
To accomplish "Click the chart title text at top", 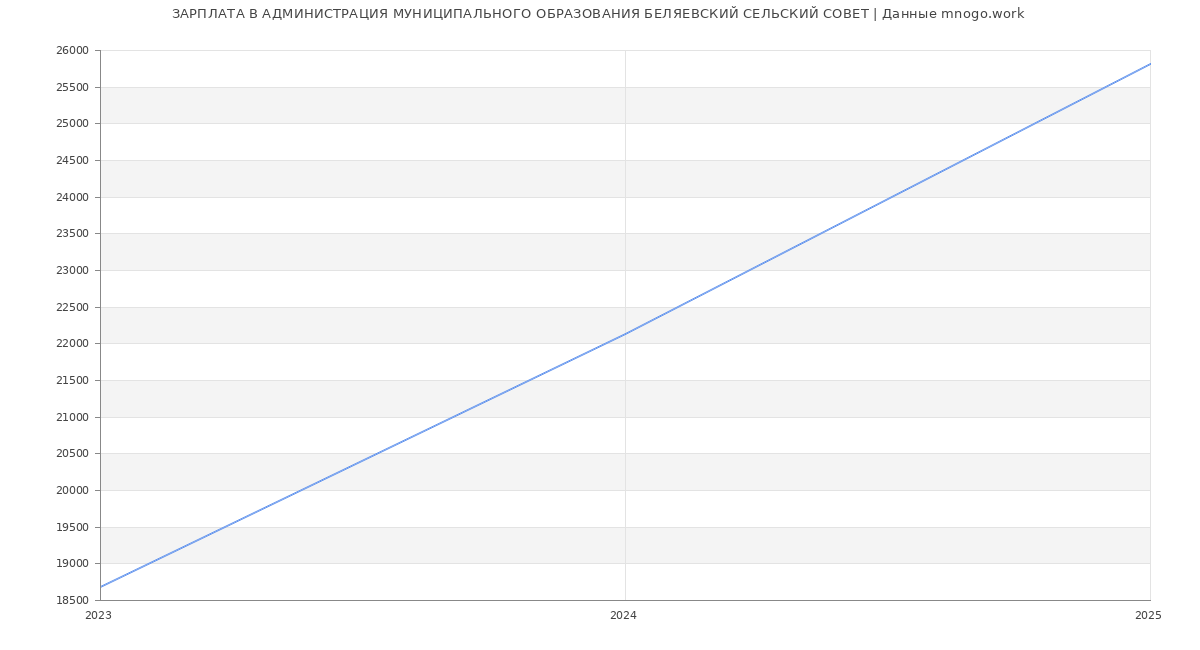I will tap(598, 14).
